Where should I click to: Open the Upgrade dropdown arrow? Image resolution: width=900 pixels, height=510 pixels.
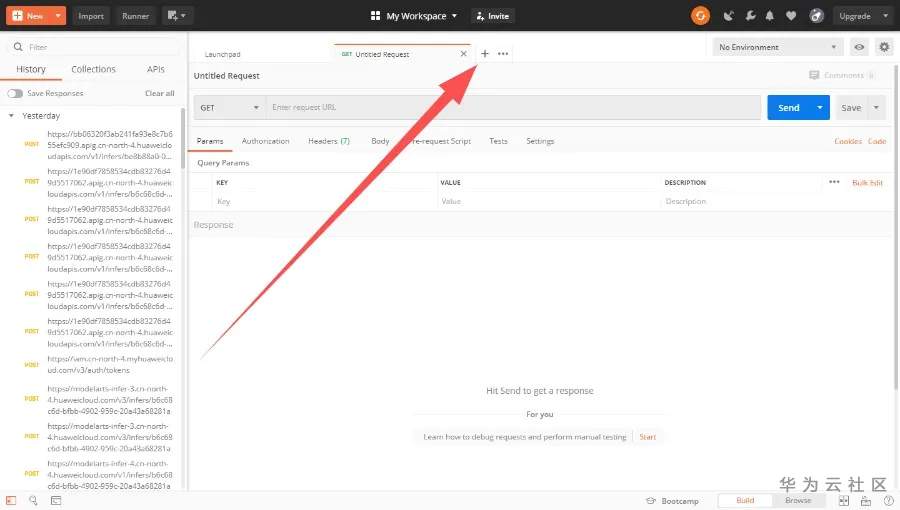(x=885, y=16)
